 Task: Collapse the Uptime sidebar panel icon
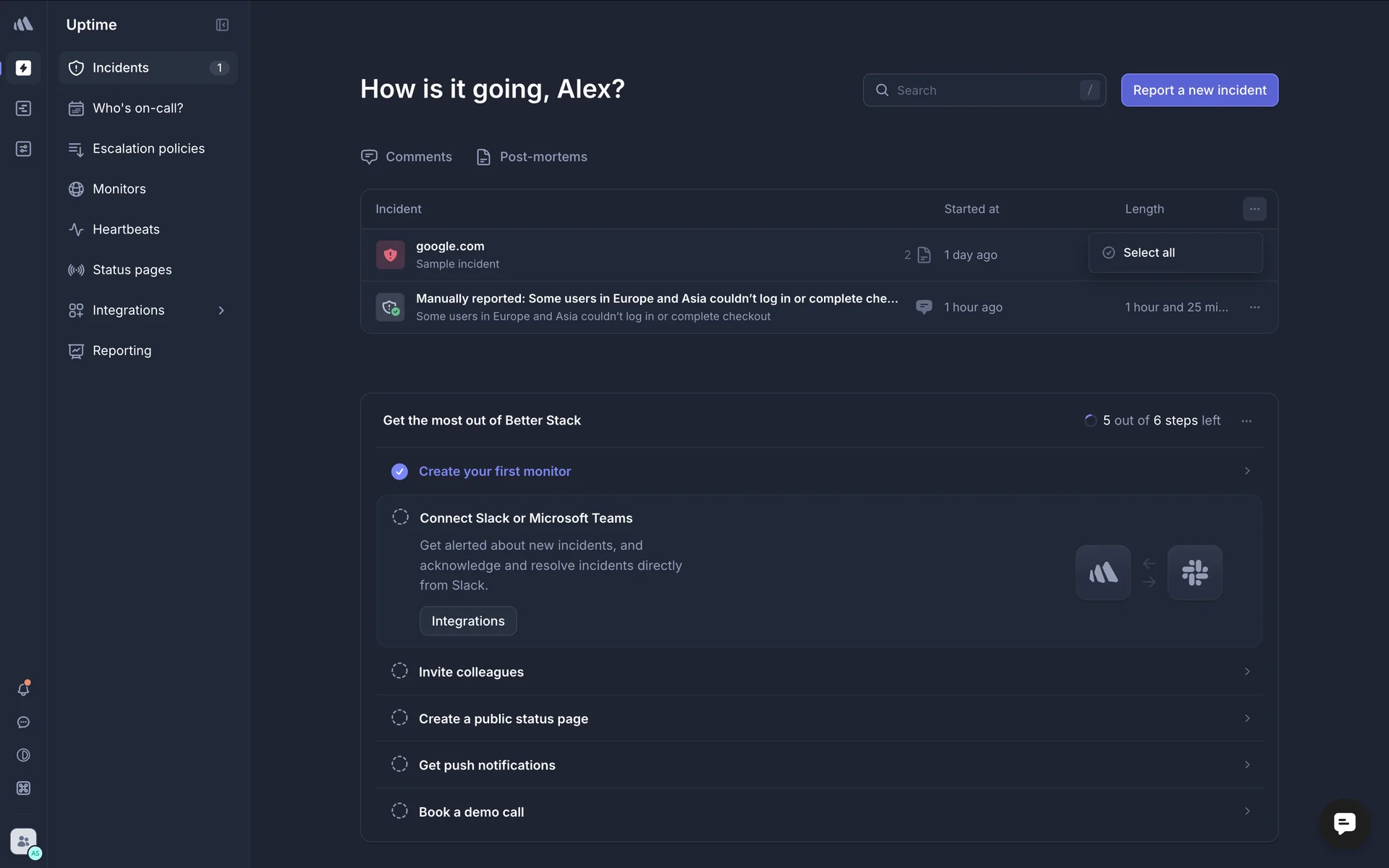(x=222, y=25)
